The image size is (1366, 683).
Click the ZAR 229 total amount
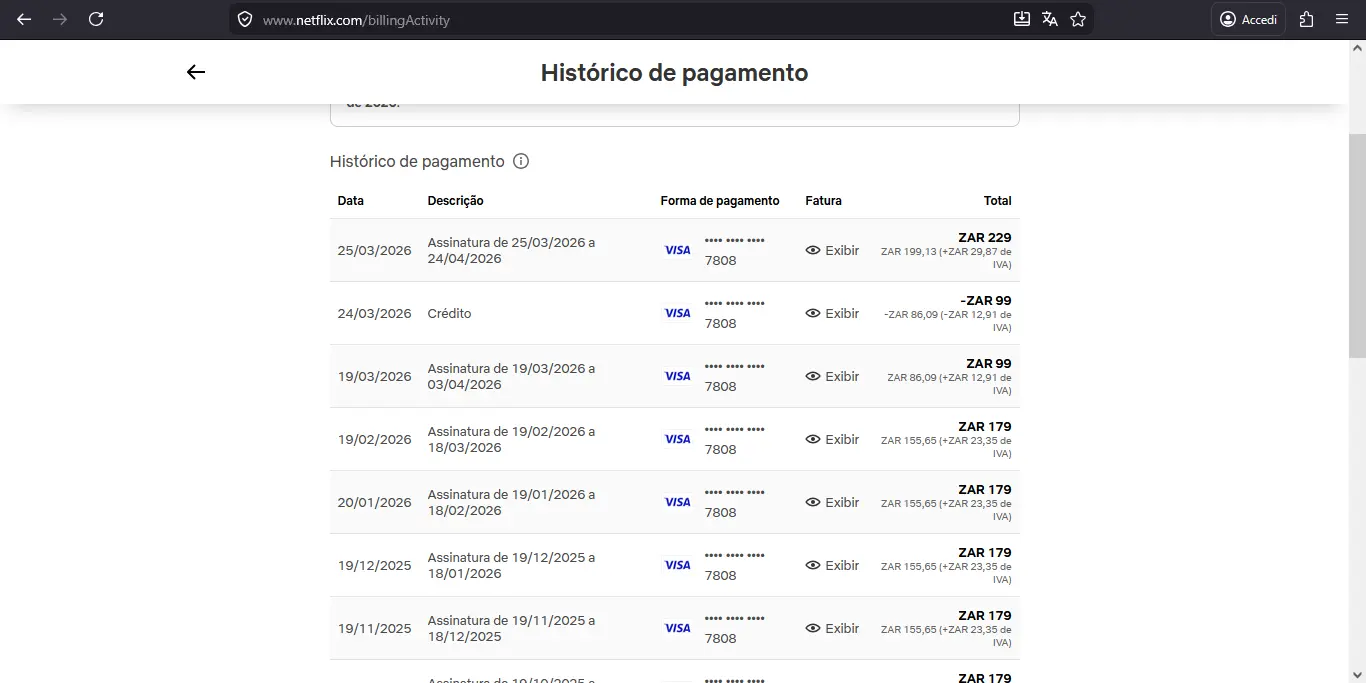coord(985,237)
